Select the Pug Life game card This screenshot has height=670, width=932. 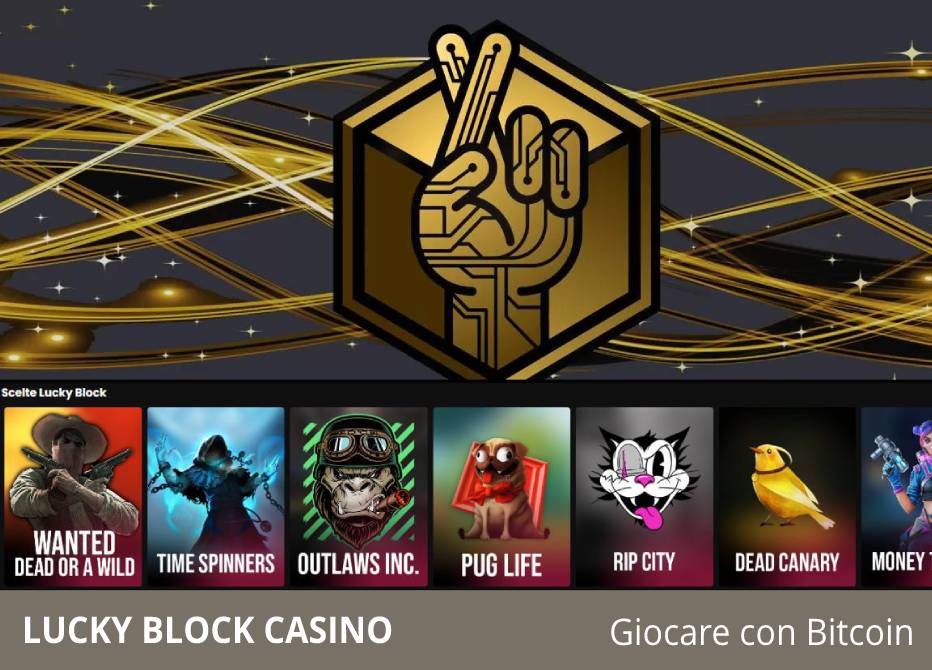[502, 496]
